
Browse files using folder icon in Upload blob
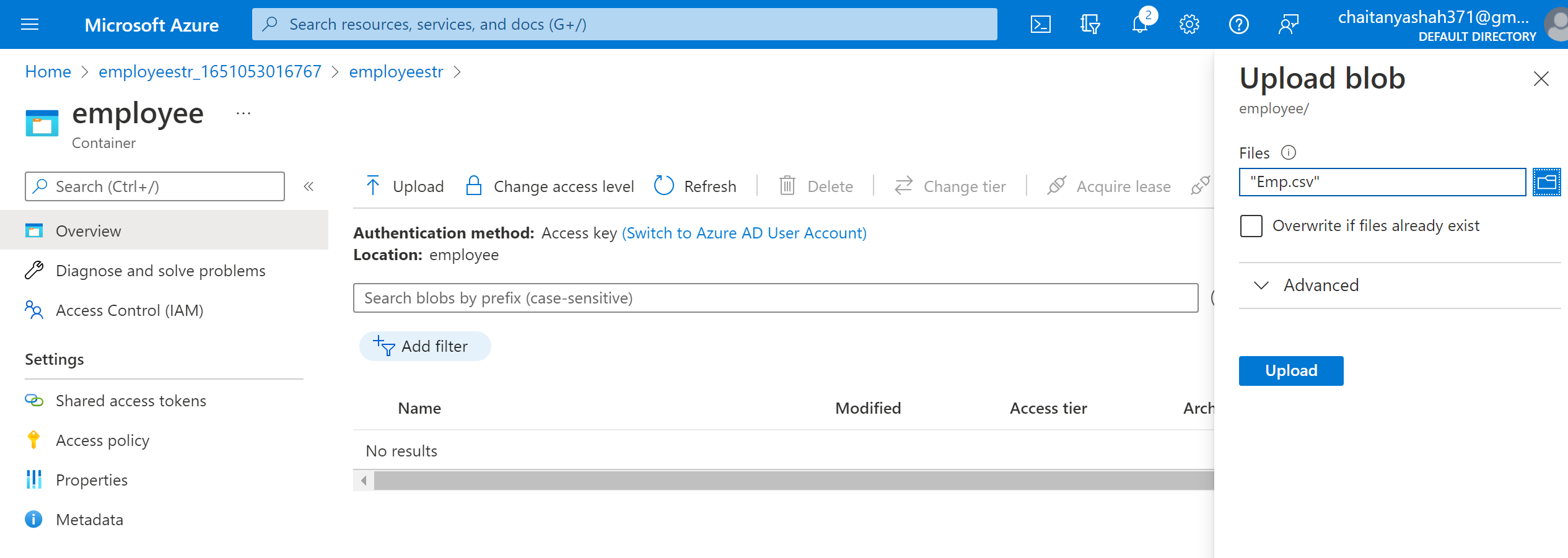click(x=1547, y=181)
